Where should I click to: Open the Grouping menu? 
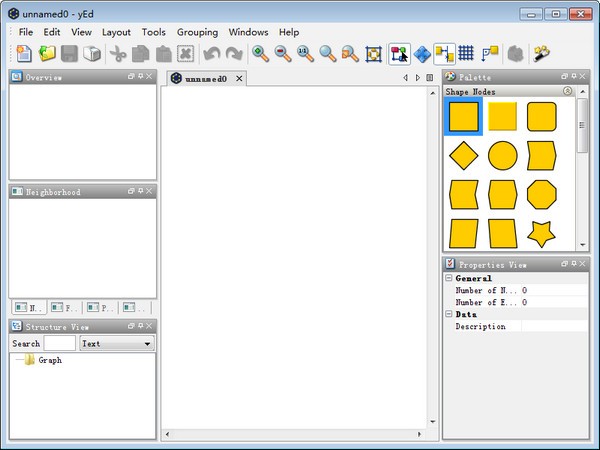tap(197, 32)
